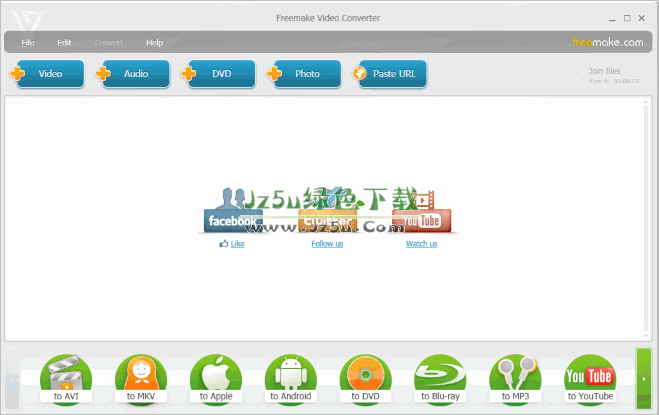
Task: Add files with the Audio button
Action: tap(133, 74)
